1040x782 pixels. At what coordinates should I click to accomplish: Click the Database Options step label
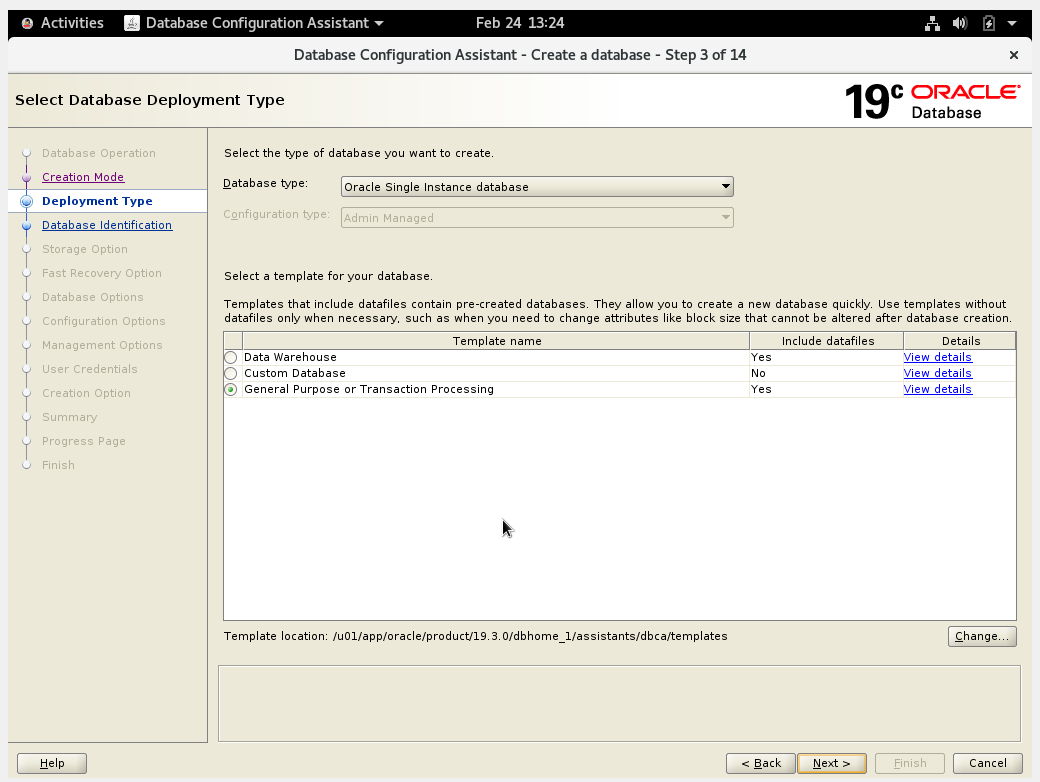[x=92, y=297]
